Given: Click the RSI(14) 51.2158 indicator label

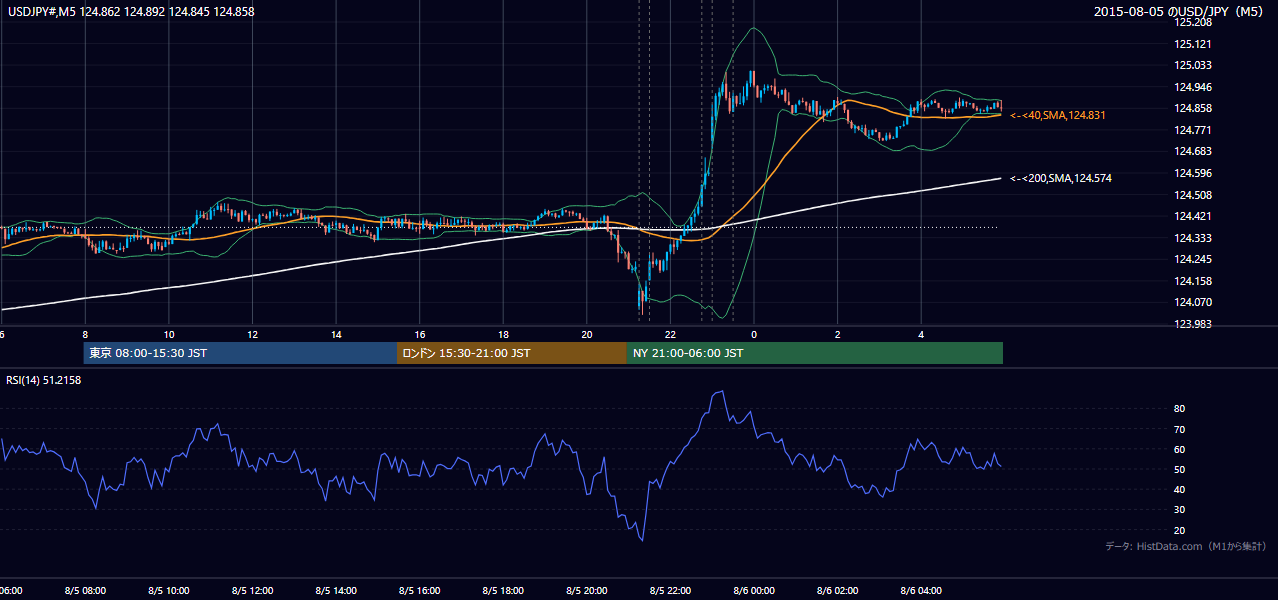Looking at the screenshot, I should click(x=44, y=380).
